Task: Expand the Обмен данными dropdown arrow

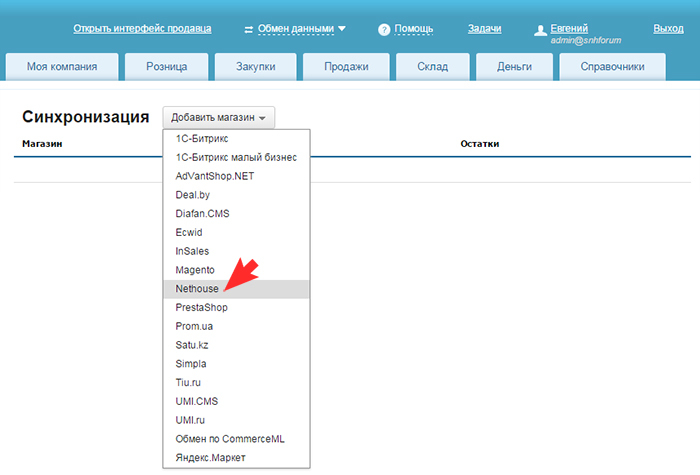Action: coord(342,29)
